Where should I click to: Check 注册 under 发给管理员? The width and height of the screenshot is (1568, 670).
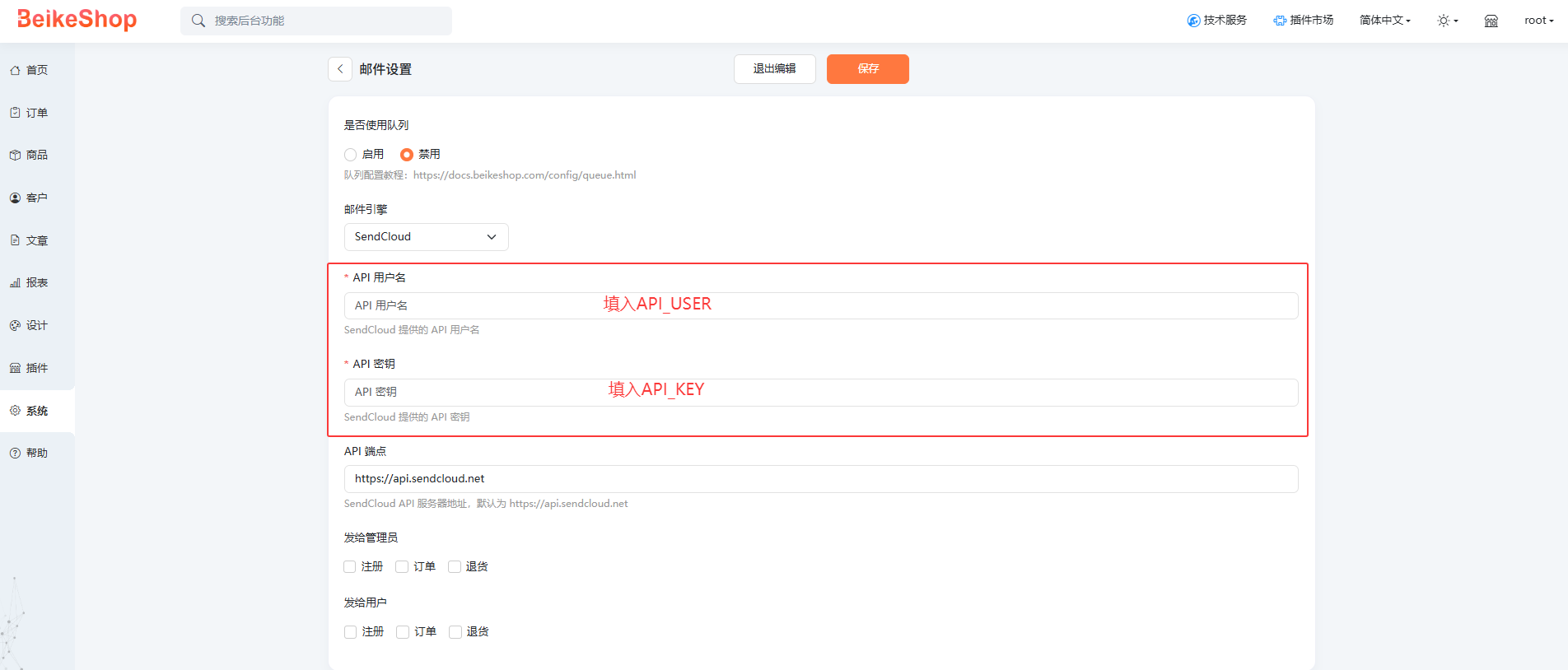tap(350, 566)
